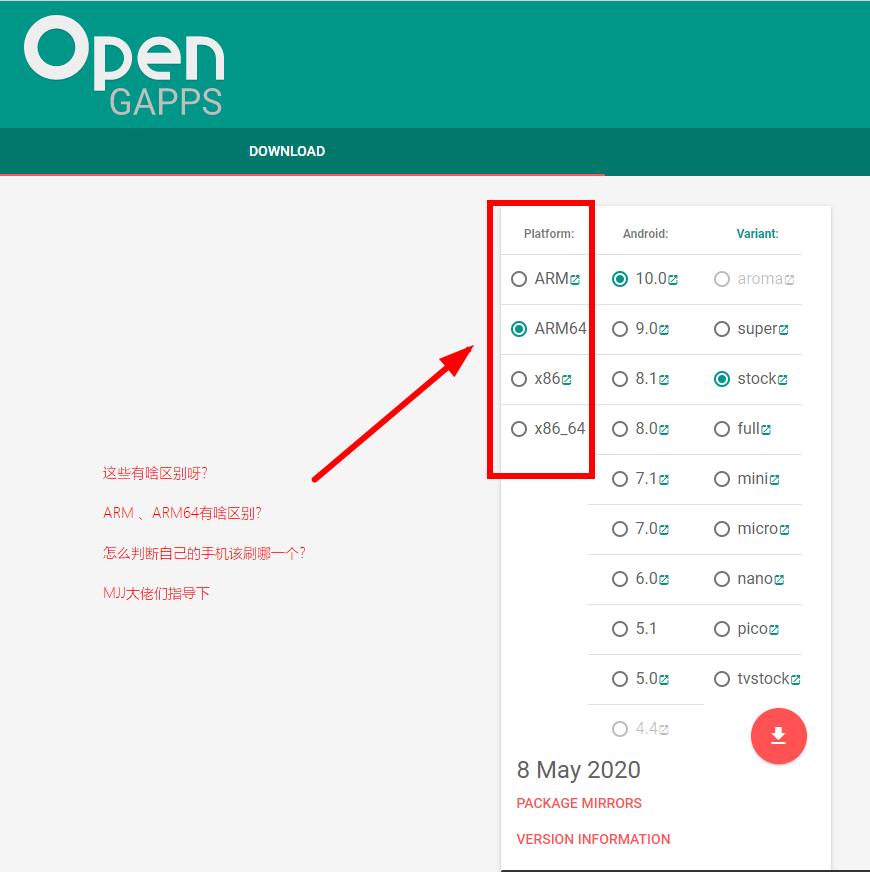
Task: Open the tvstock variant info link icon
Action: click(795, 680)
